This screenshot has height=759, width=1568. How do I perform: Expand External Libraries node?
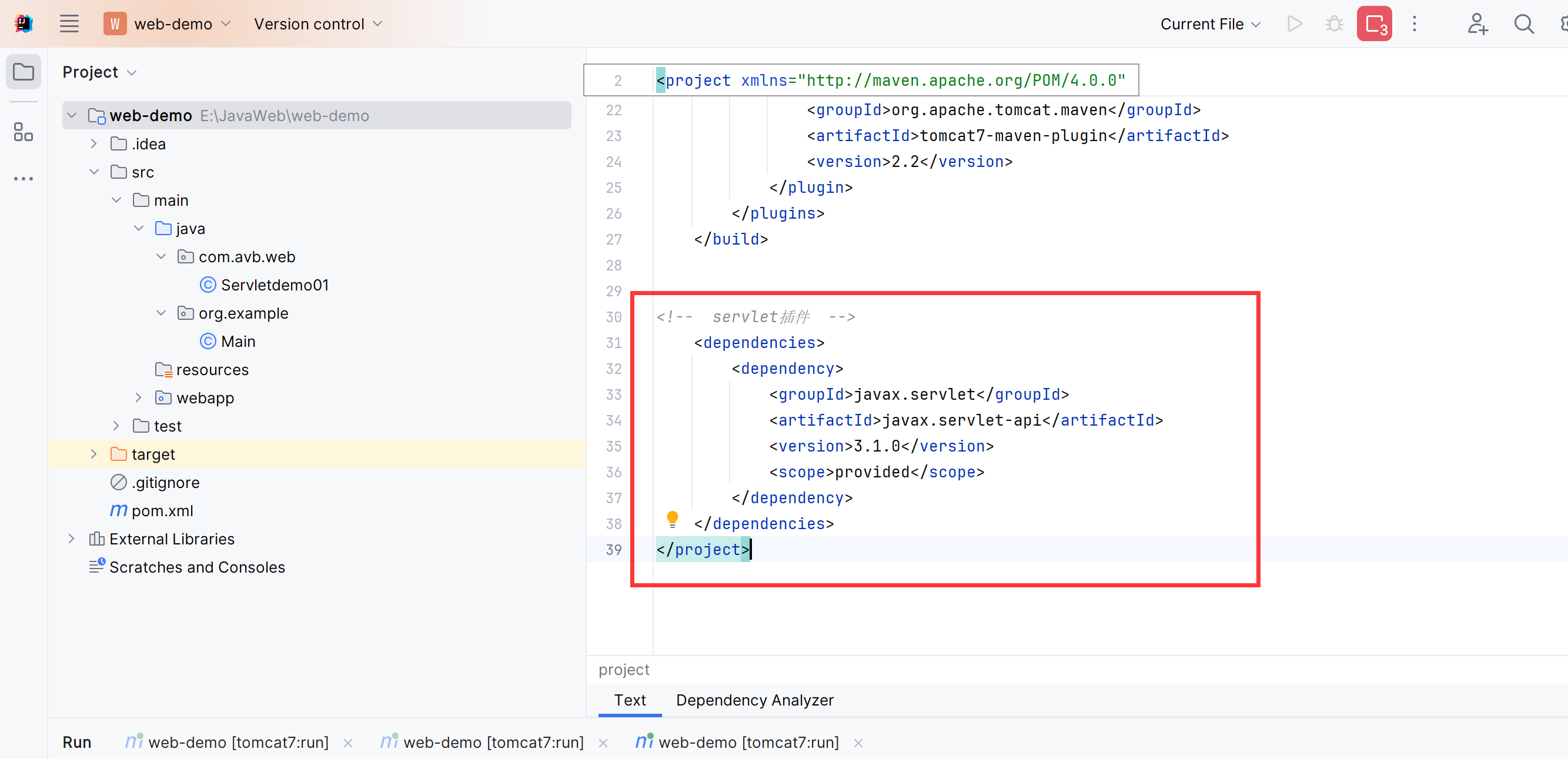71,539
